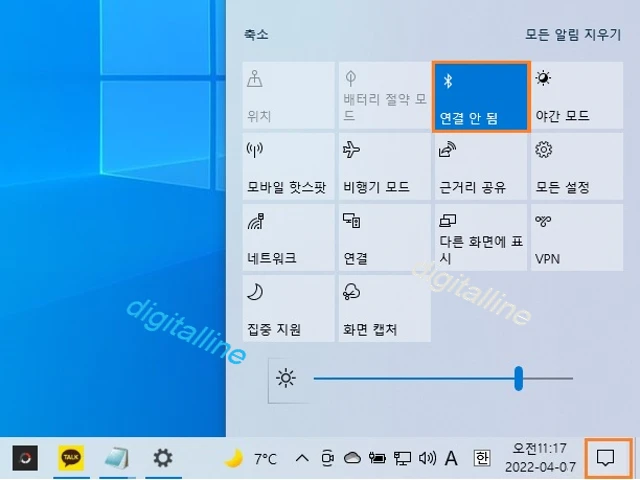Open 화면 캡처 screen snip tile

click(x=384, y=309)
